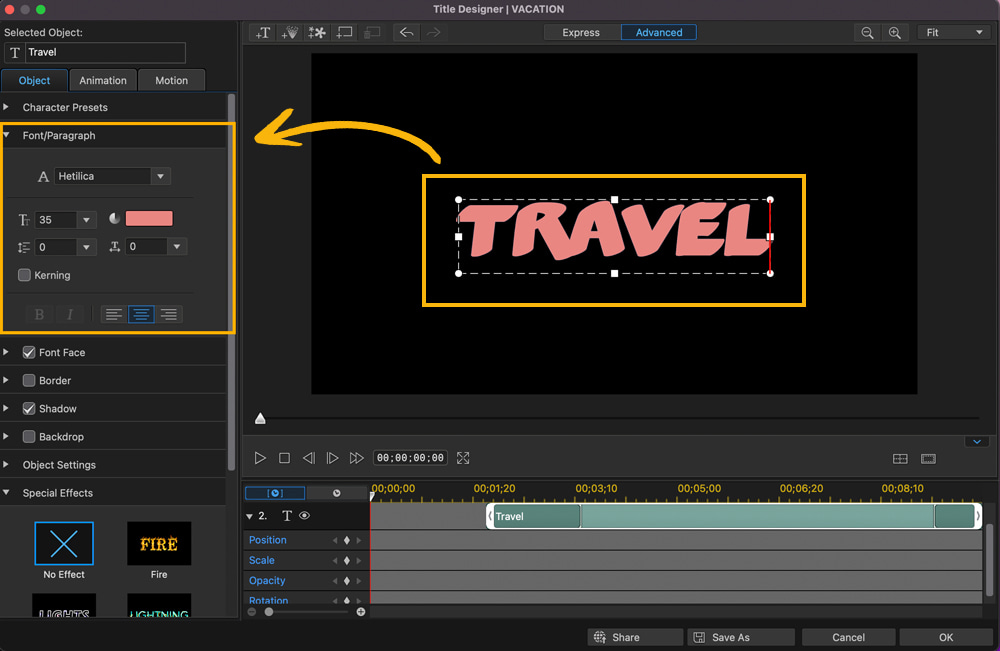This screenshot has height=651, width=1000.
Task: Click the full-screen preview icon
Action: coord(463,457)
